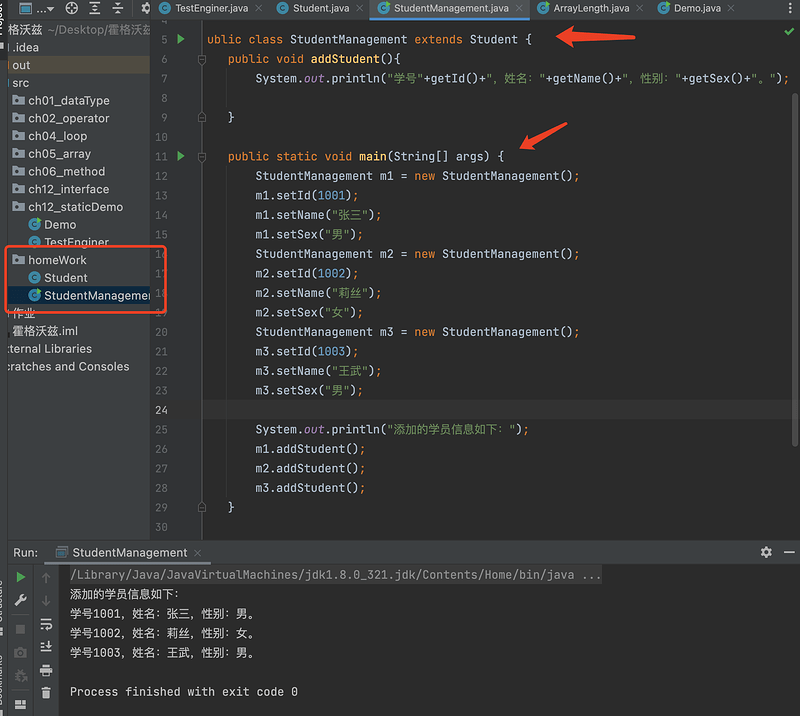Click line number 12 in gutter

[x=161, y=176]
